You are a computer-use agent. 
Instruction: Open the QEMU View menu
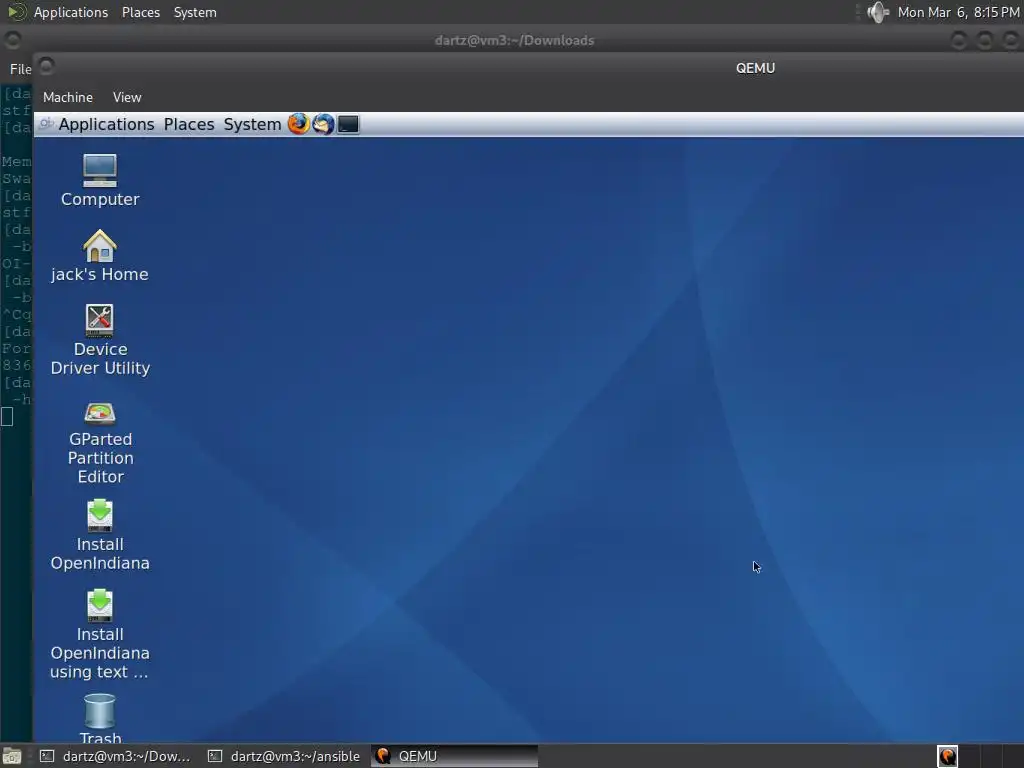pyautogui.click(x=127, y=97)
